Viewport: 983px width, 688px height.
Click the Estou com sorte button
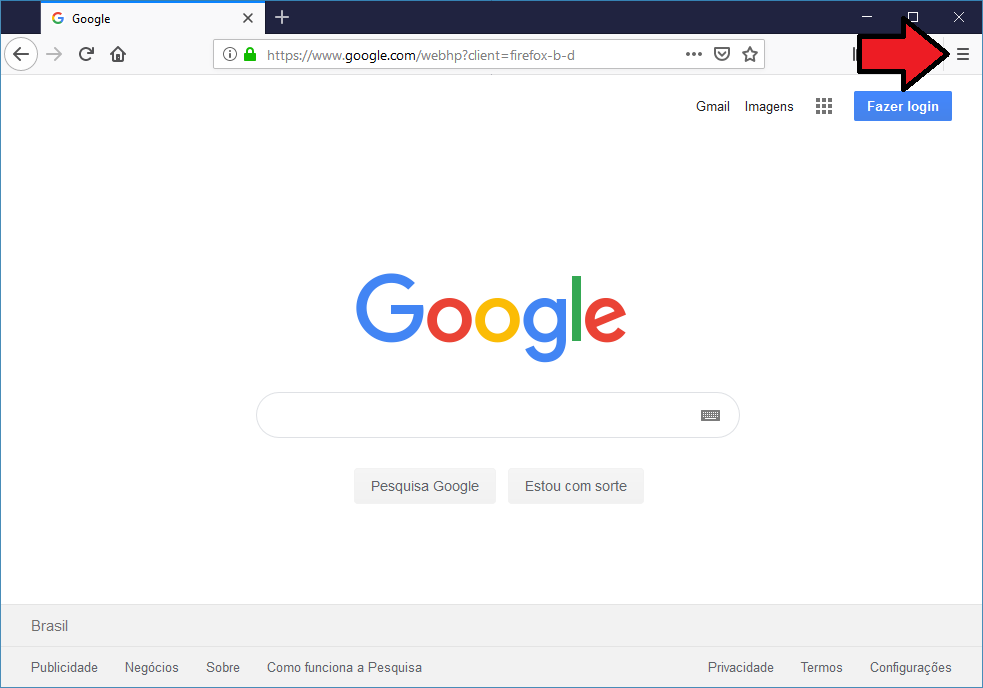coord(576,486)
